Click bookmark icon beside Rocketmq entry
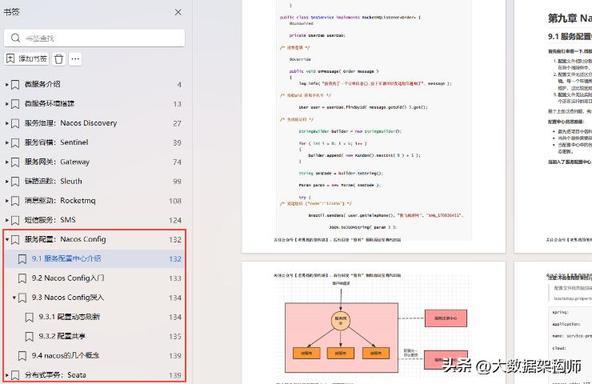The width and height of the screenshot is (592, 384). (x=15, y=200)
